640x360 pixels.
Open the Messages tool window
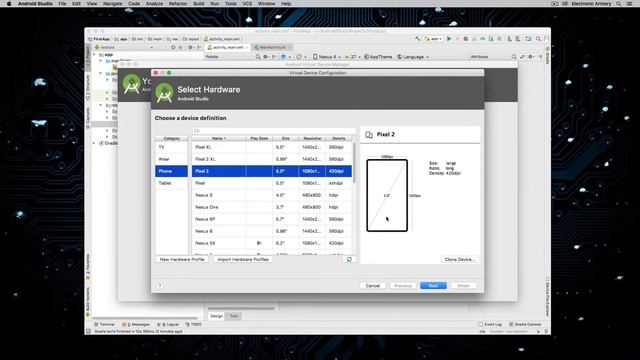click(136, 324)
